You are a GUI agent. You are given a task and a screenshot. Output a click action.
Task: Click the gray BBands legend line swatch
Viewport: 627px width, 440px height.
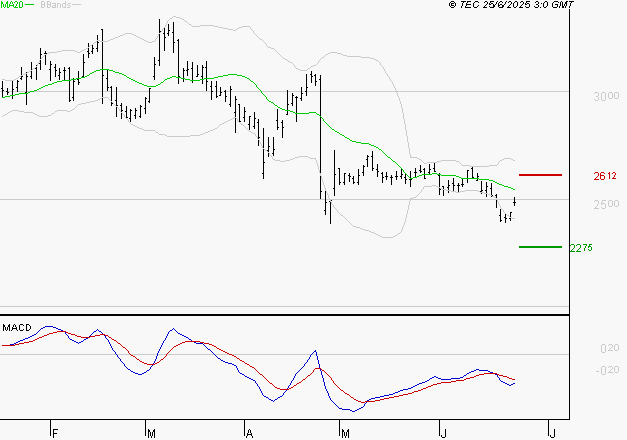[74, 5]
